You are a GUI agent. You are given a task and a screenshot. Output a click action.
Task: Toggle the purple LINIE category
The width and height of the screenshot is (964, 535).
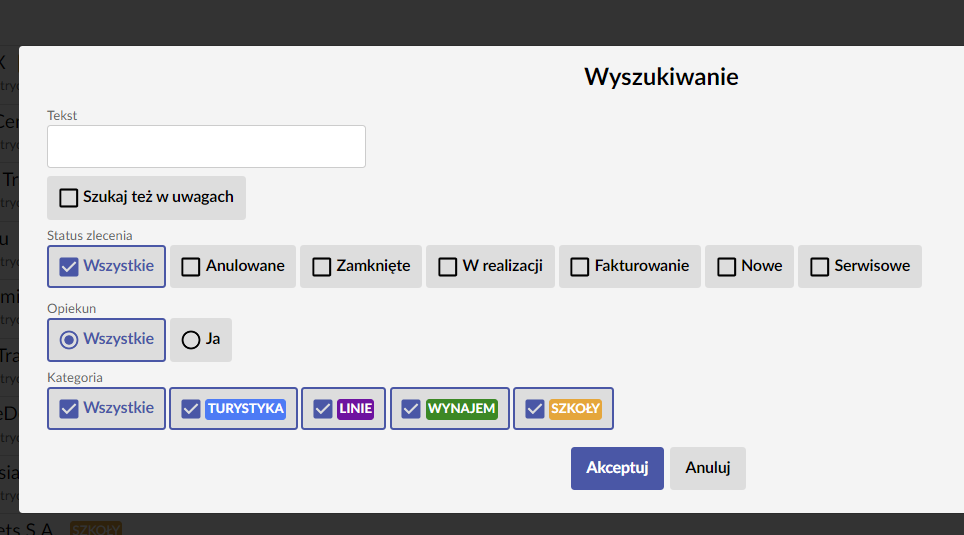(344, 408)
